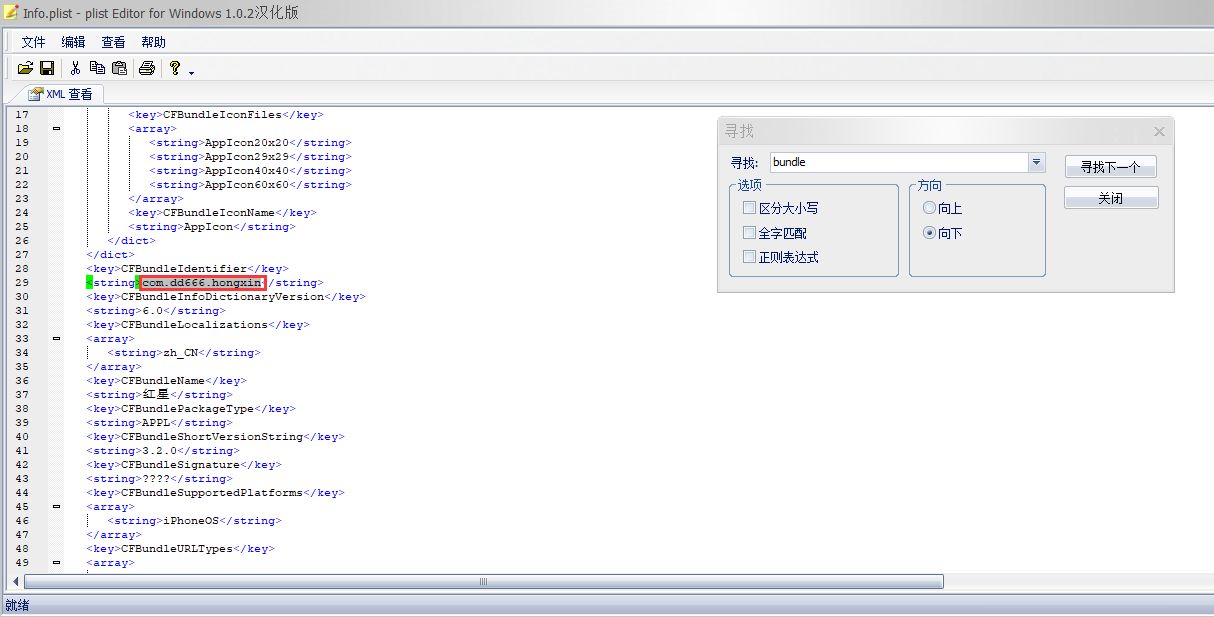Save the Info.plist file

(x=46, y=67)
